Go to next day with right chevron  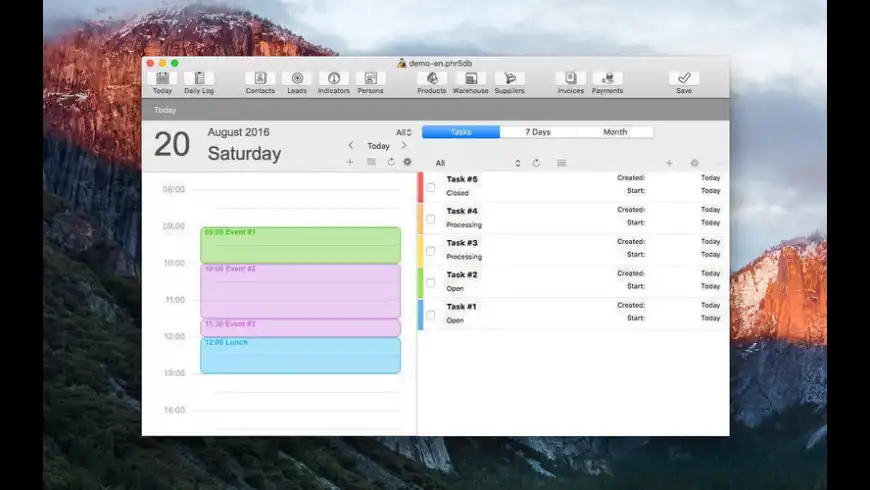404,146
